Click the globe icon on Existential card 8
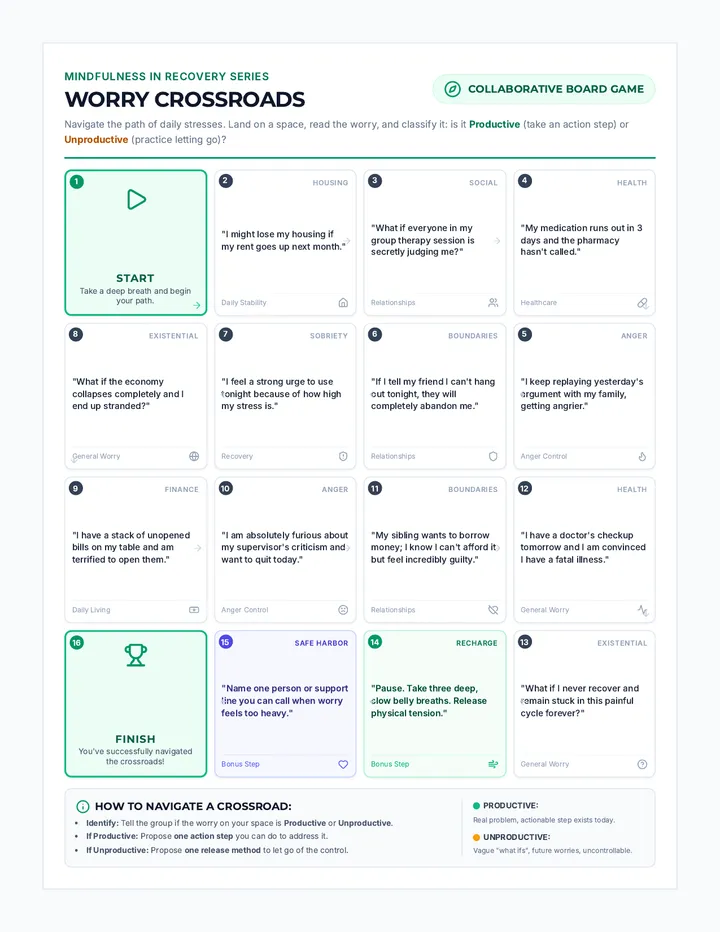The height and width of the screenshot is (932, 720). (194, 456)
